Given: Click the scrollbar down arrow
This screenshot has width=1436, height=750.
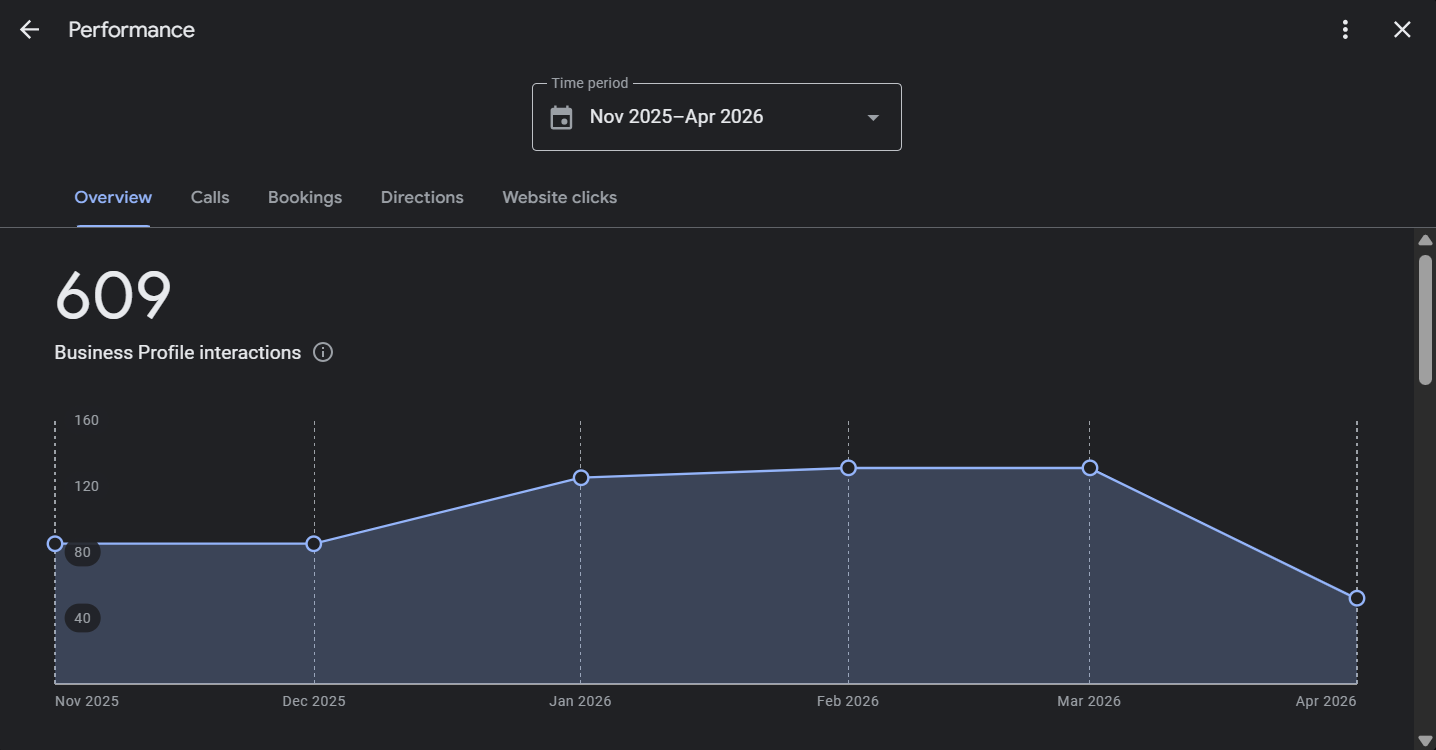Looking at the screenshot, I should 1425,741.
